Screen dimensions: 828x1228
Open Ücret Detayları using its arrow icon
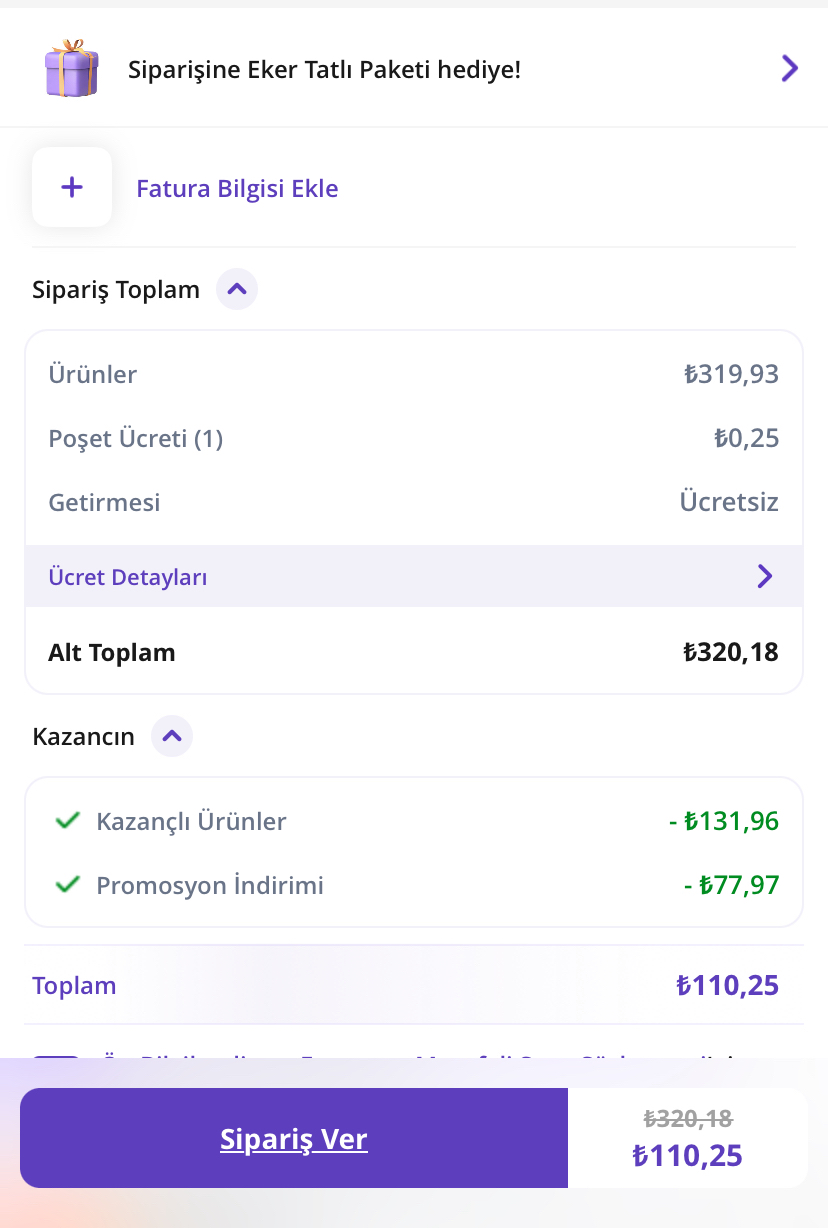[765, 576]
